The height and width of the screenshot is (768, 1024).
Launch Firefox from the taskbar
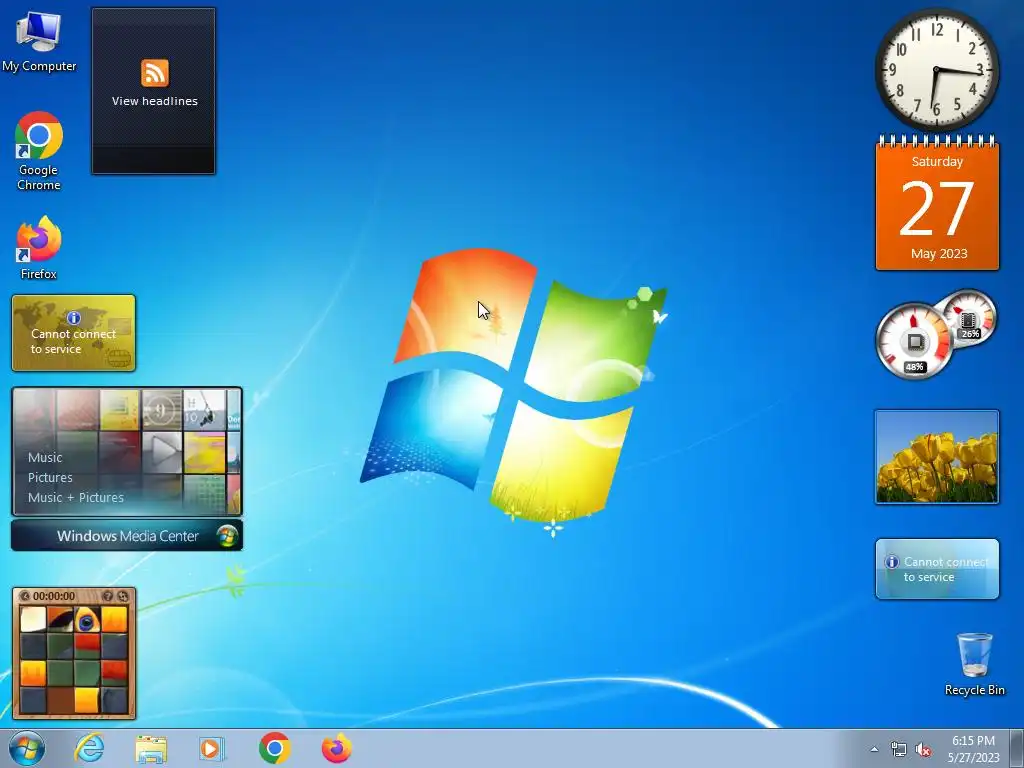336,748
